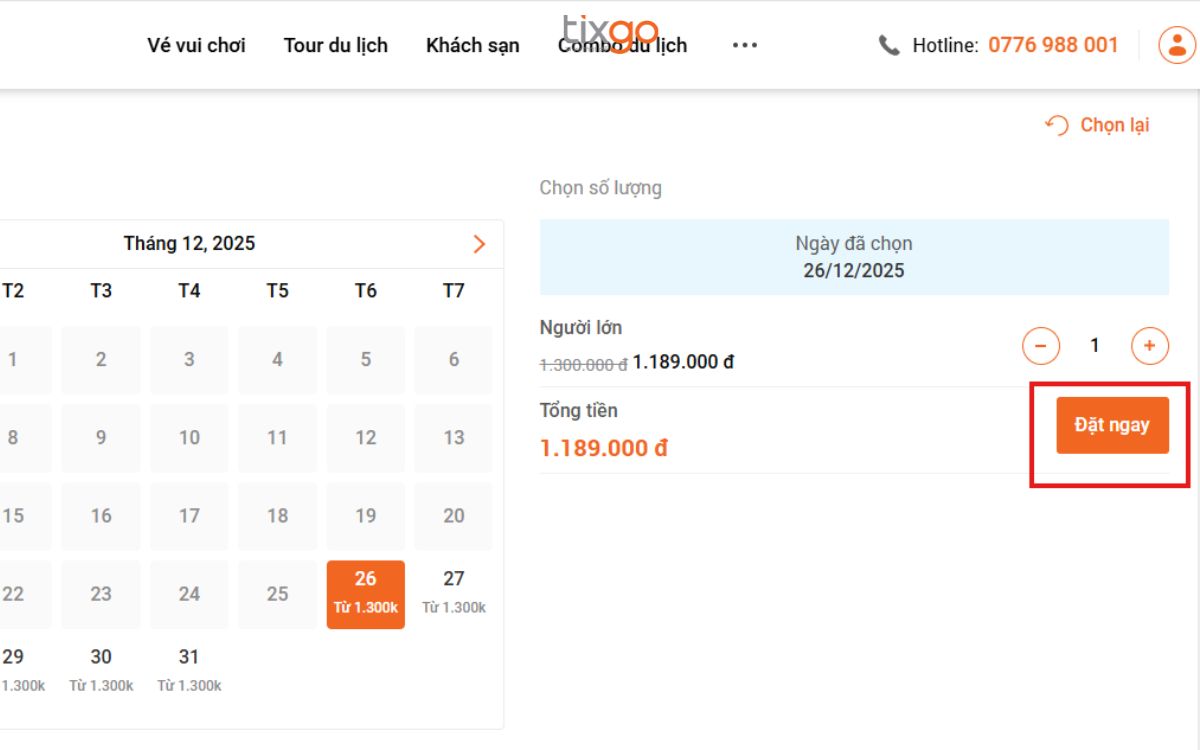Expand the three-dots more menu
The height and width of the screenshot is (750, 1200).
coord(744,45)
